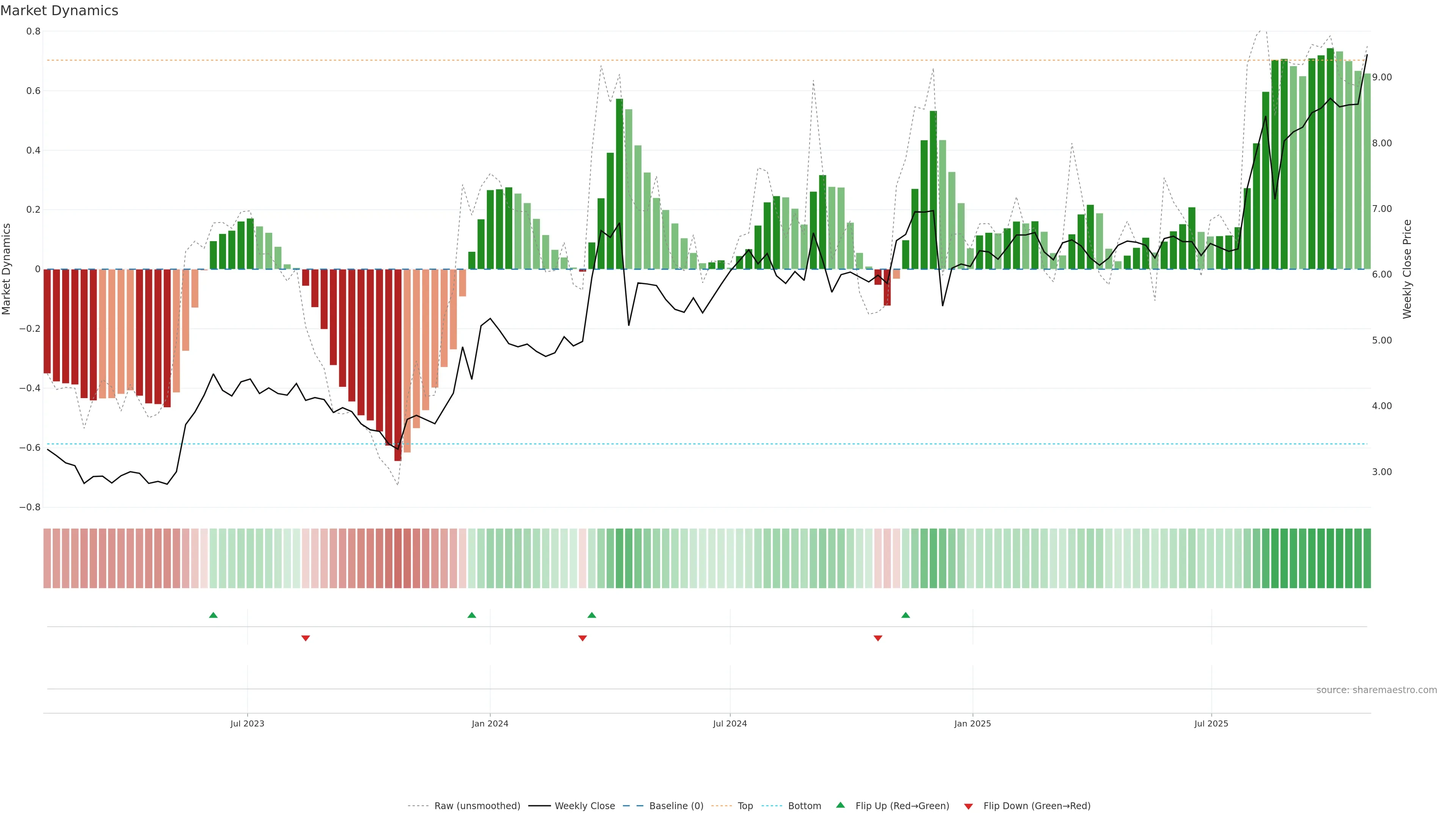The height and width of the screenshot is (819, 1456).
Task: Toggle the Baseline (0) legend entry
Action: (x=676, y=806)
